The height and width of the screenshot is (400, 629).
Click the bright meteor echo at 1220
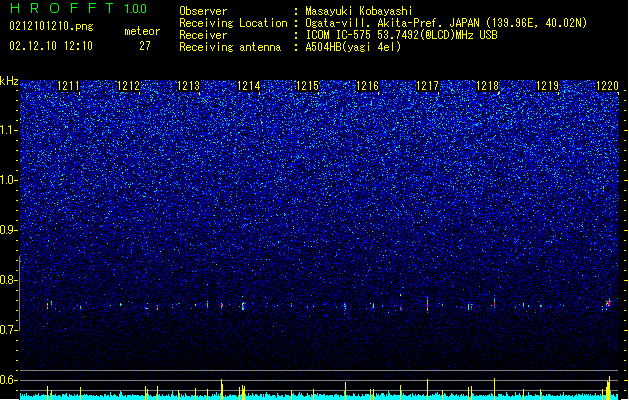(x=608, y=304)
